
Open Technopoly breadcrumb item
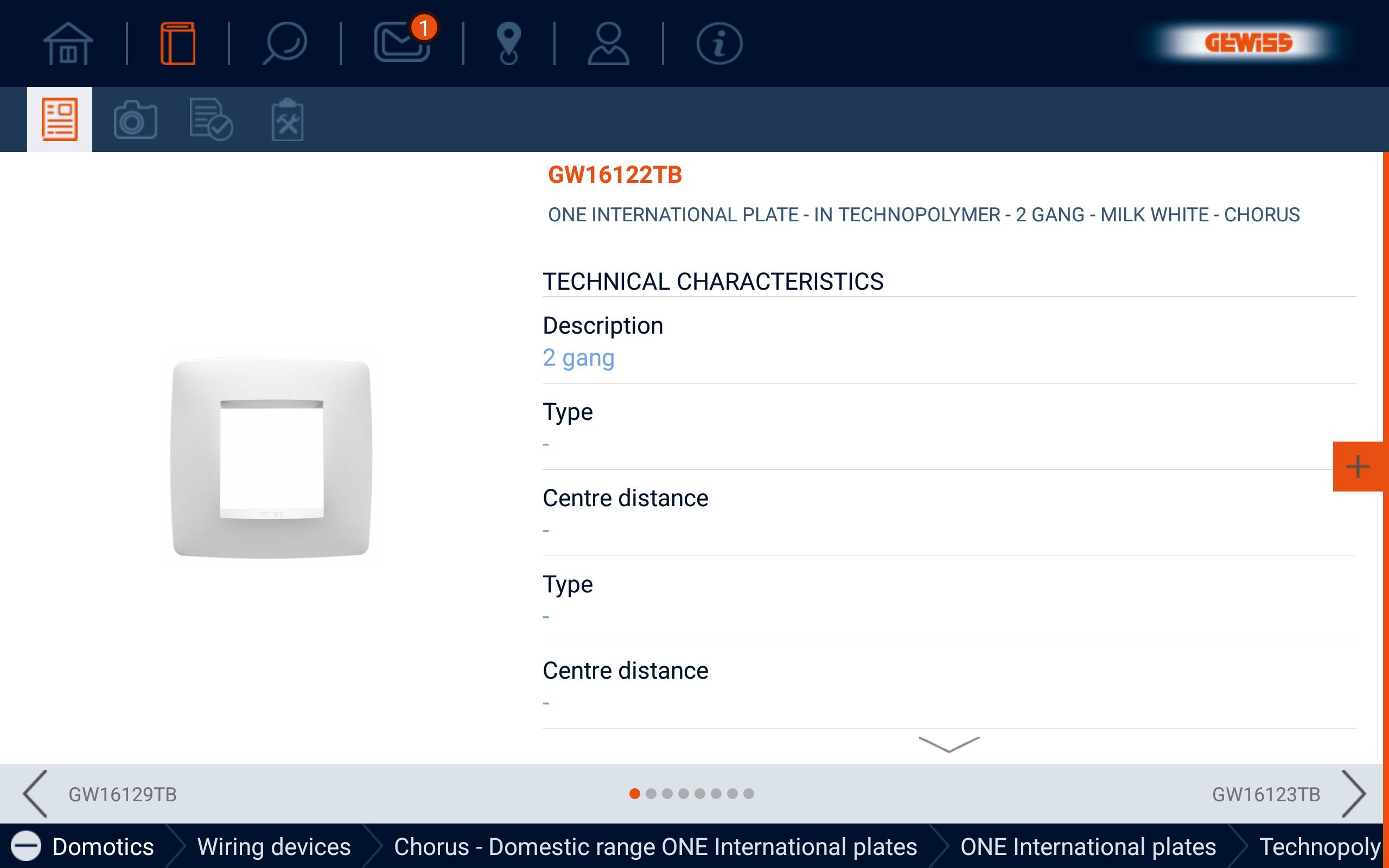1320,847
